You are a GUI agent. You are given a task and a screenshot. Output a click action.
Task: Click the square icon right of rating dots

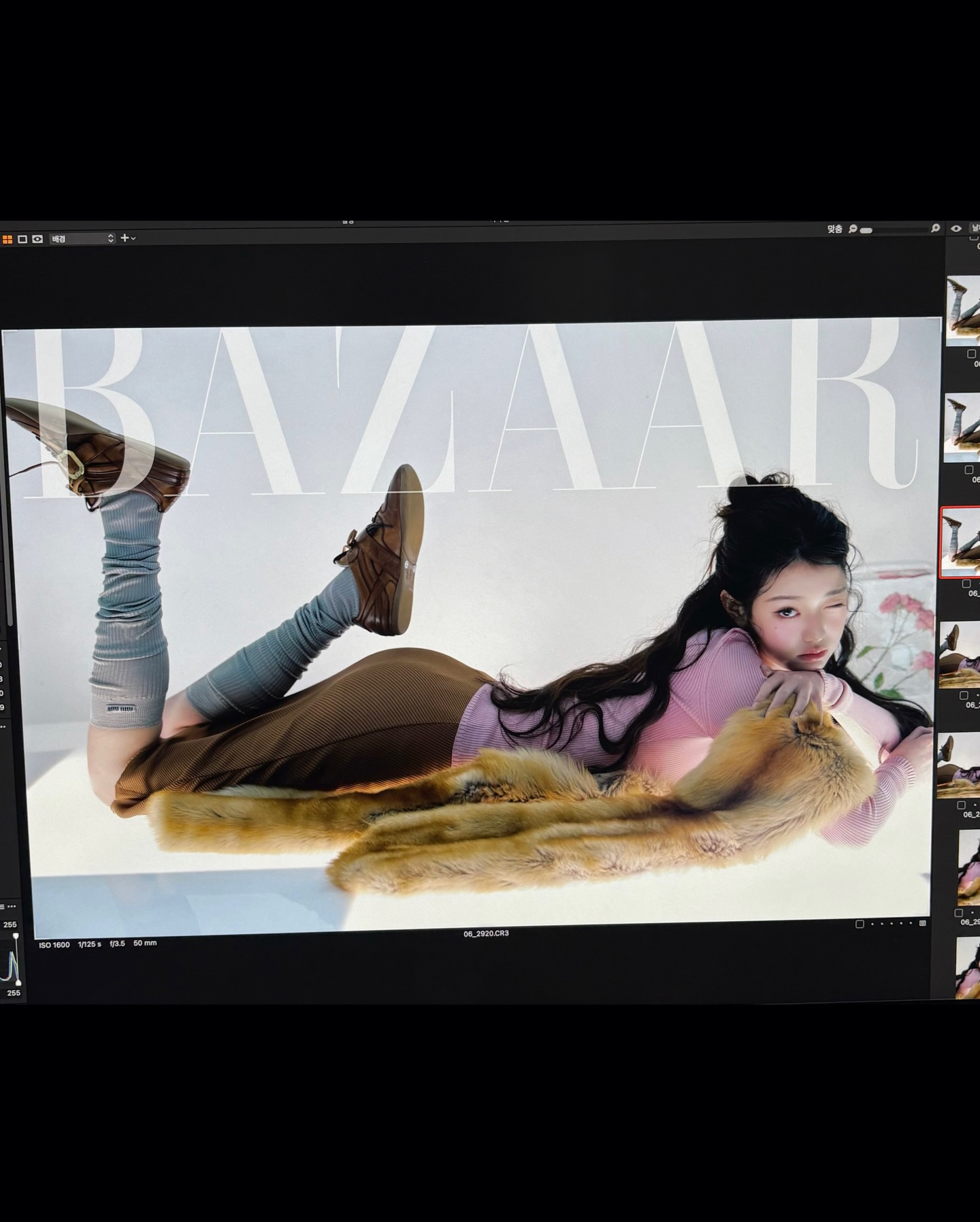click(923, 924)
